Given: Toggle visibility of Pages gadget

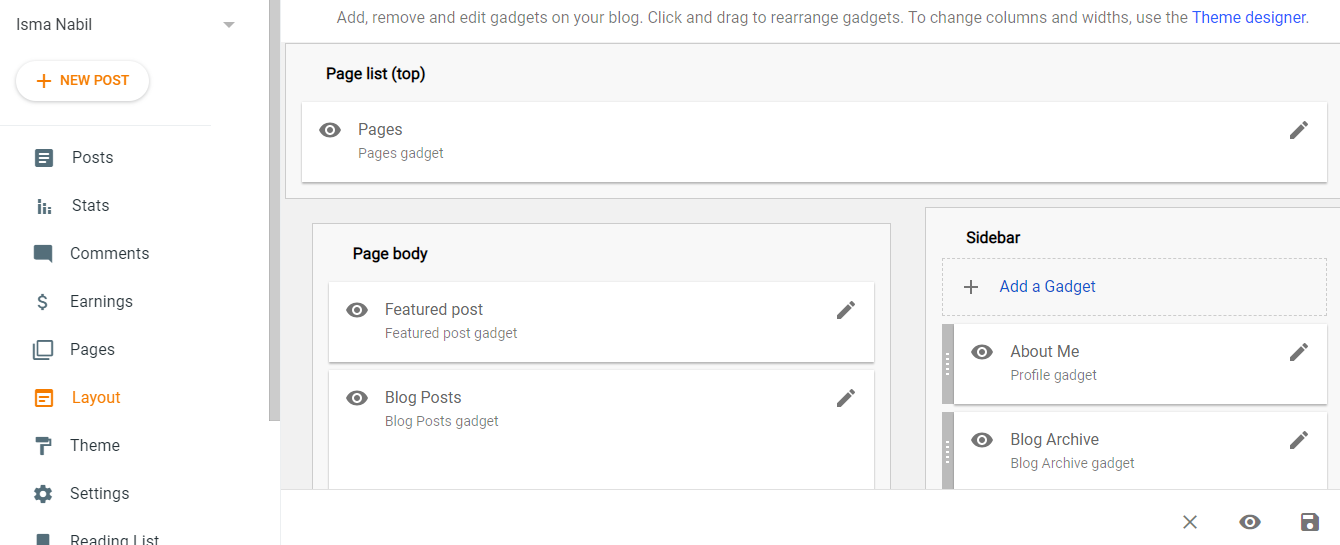Looking at the screenshot, I should 330,130.
